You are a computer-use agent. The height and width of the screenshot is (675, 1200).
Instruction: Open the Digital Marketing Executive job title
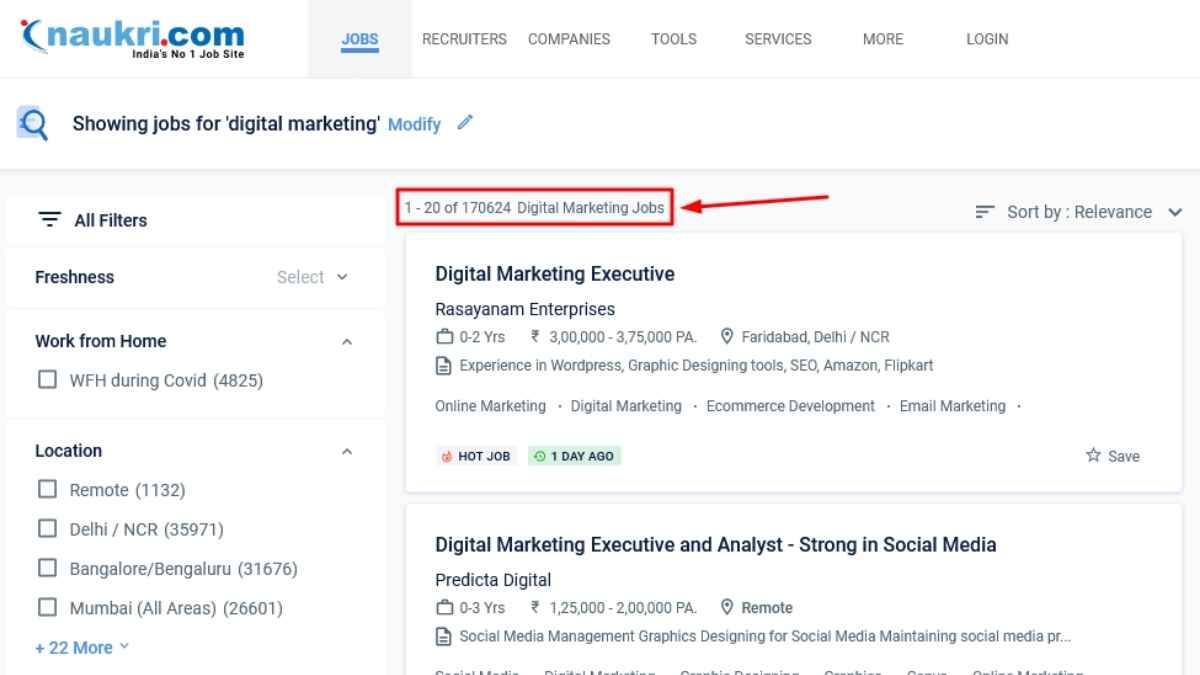point(555,274)
